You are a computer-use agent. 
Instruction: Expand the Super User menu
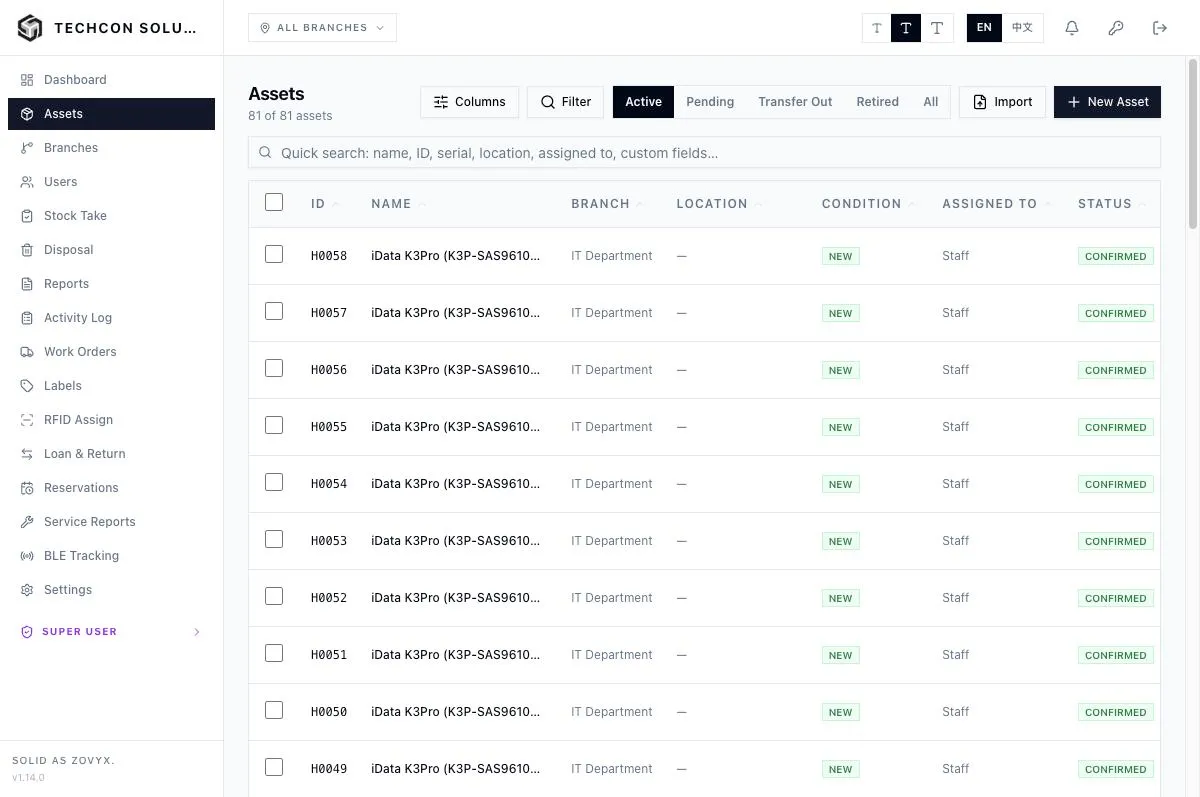point(111,632)
